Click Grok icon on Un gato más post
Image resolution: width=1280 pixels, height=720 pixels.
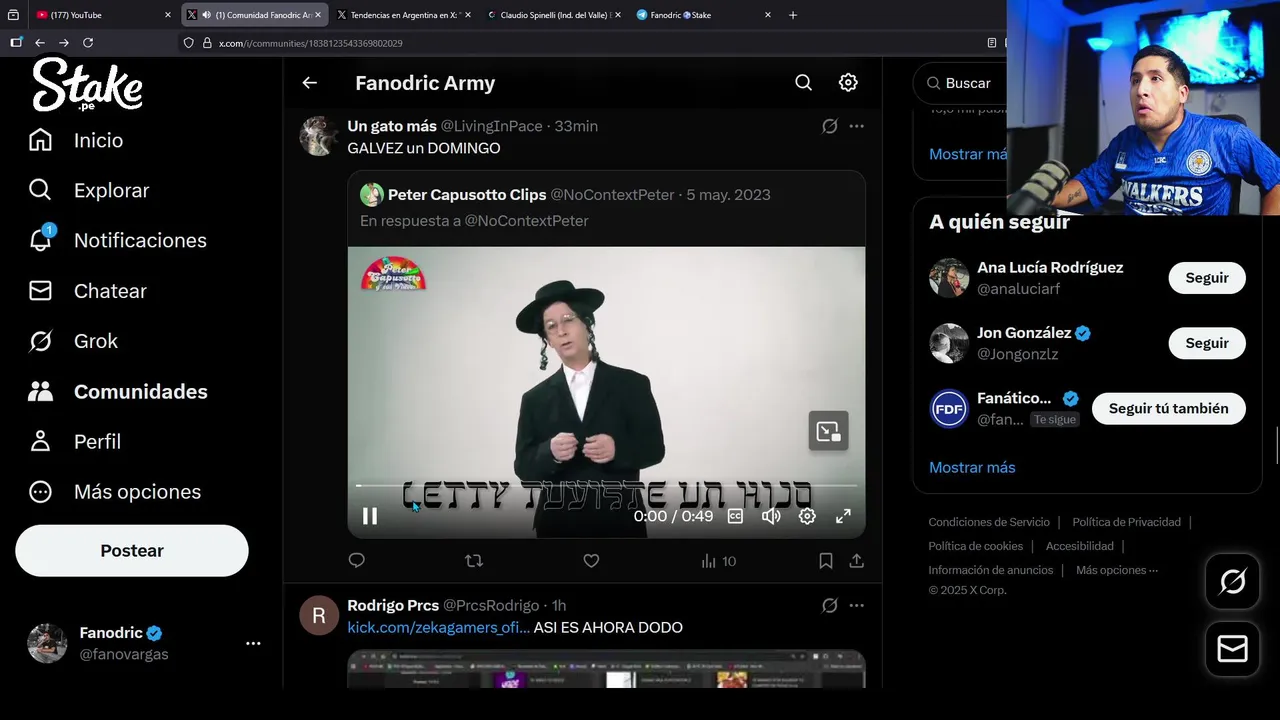tap(829, 126)
